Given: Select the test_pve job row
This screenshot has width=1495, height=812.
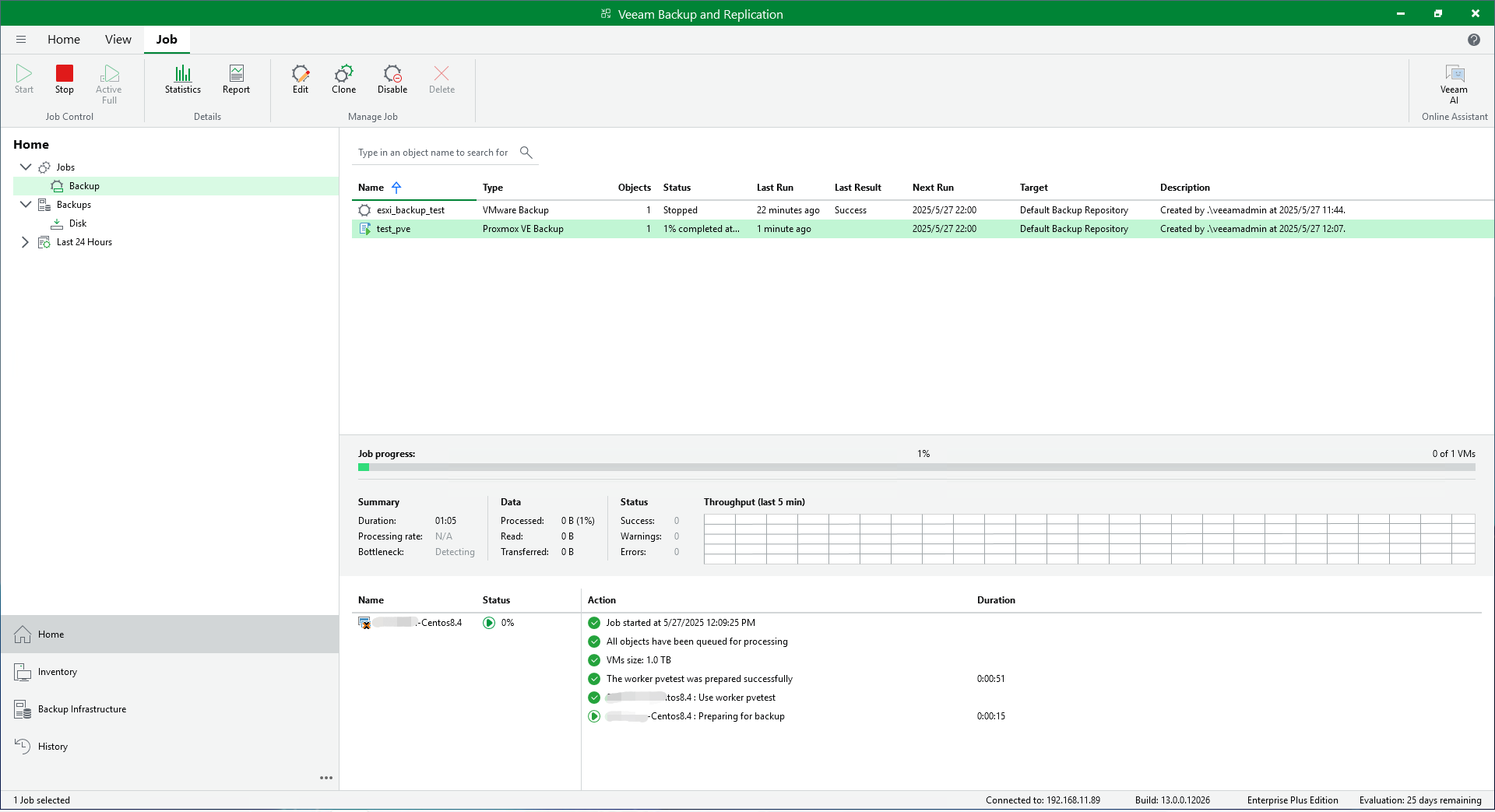Looking at the screenshot, I should (x=923, y=229).
